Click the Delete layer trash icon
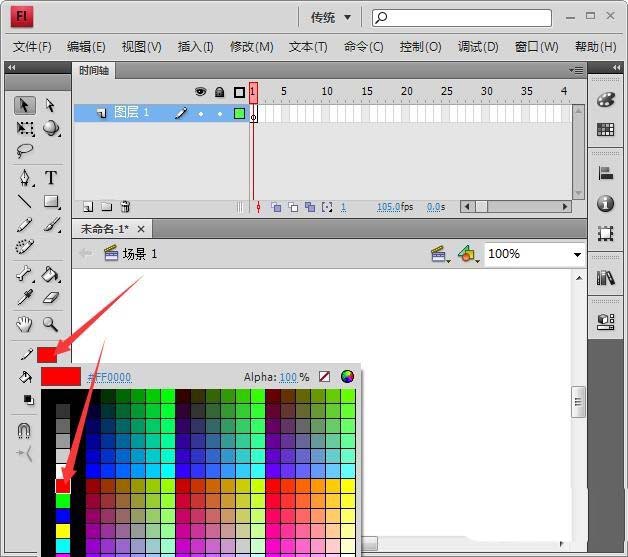 pos(125,207)
